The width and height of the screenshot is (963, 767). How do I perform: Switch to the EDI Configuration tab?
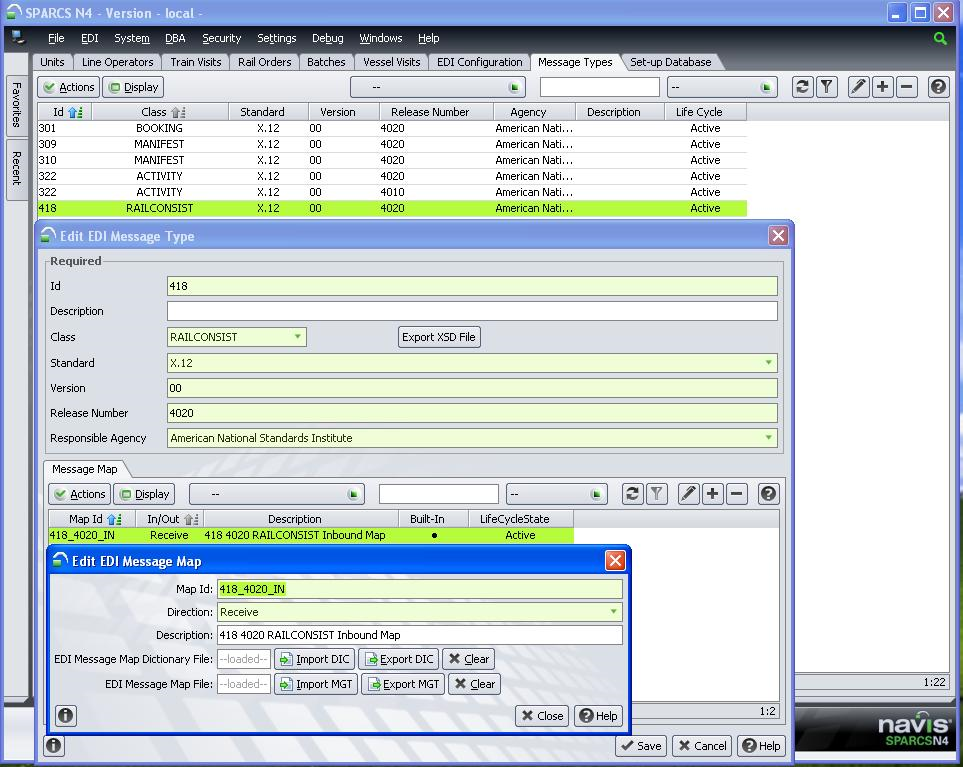[x=480, y=62]
